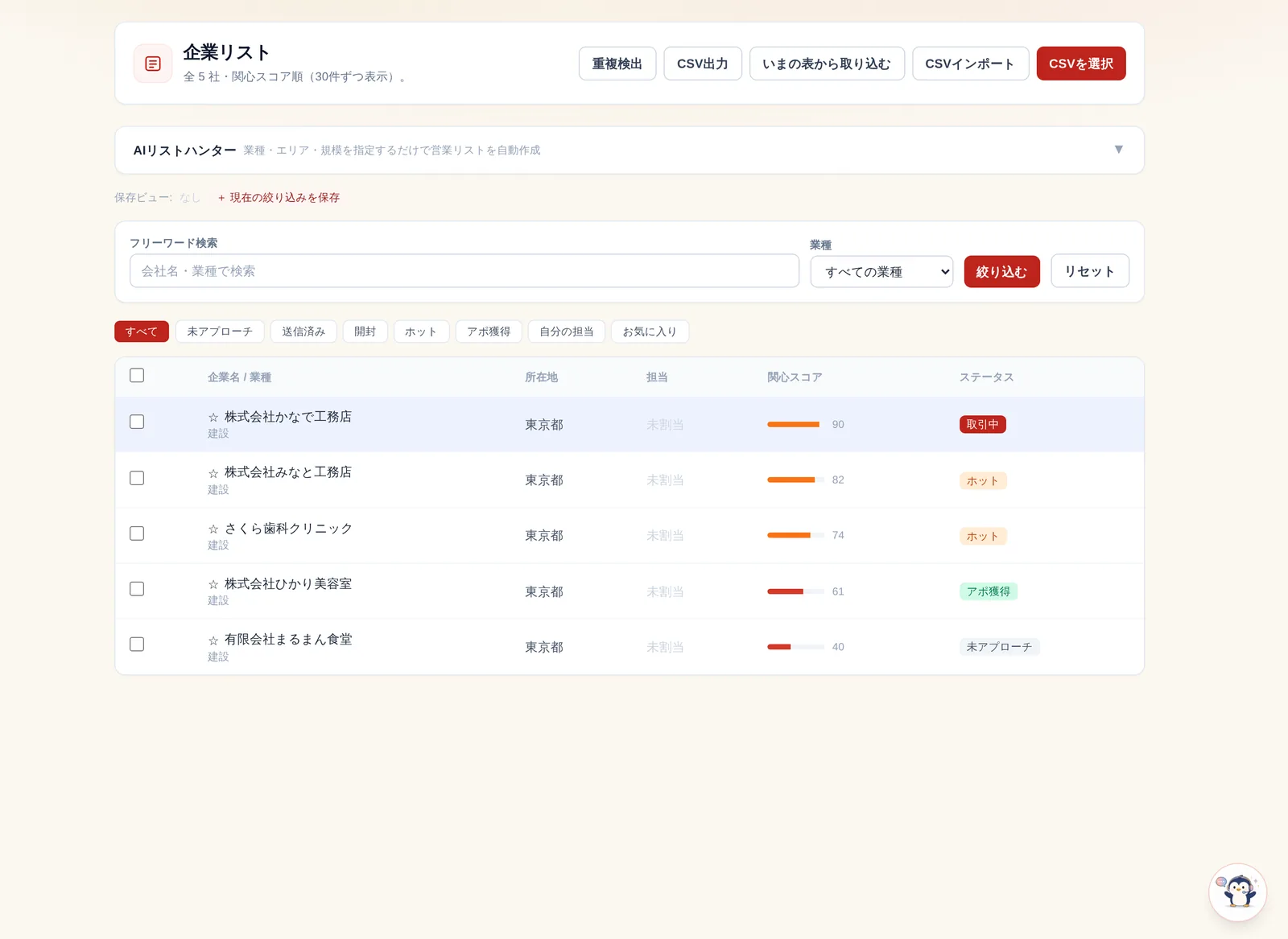
Task: Open the すべての業種 industry dropdown
Action: [x=881, y=272]
